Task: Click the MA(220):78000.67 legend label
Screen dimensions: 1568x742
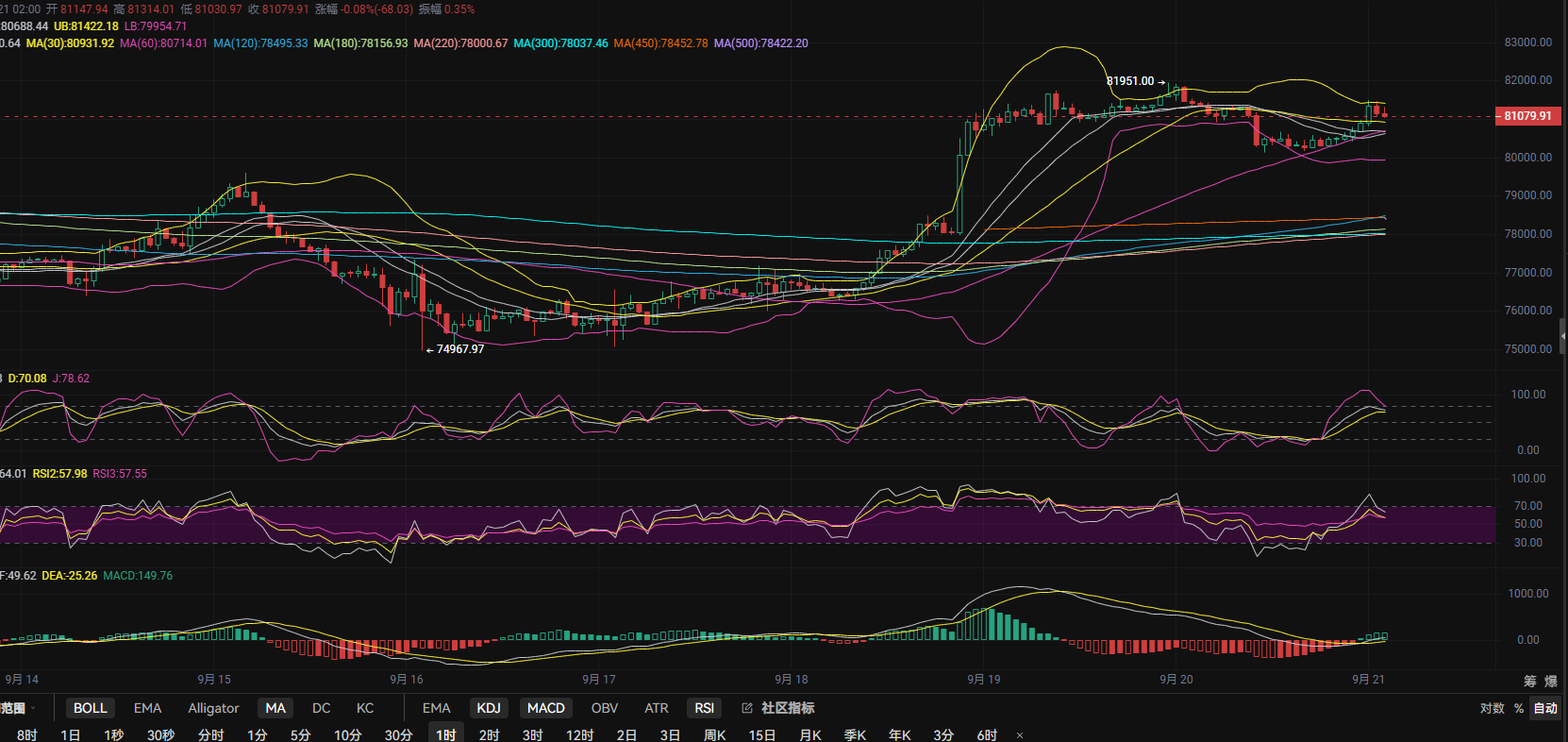Action: pos(460,43)
